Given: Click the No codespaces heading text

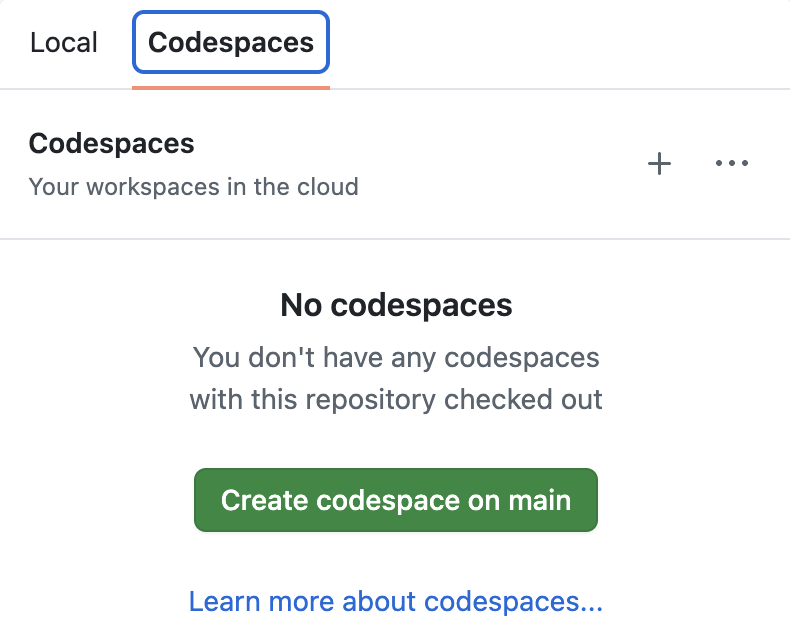Looking at the screenshot, I should coord(396,305).
